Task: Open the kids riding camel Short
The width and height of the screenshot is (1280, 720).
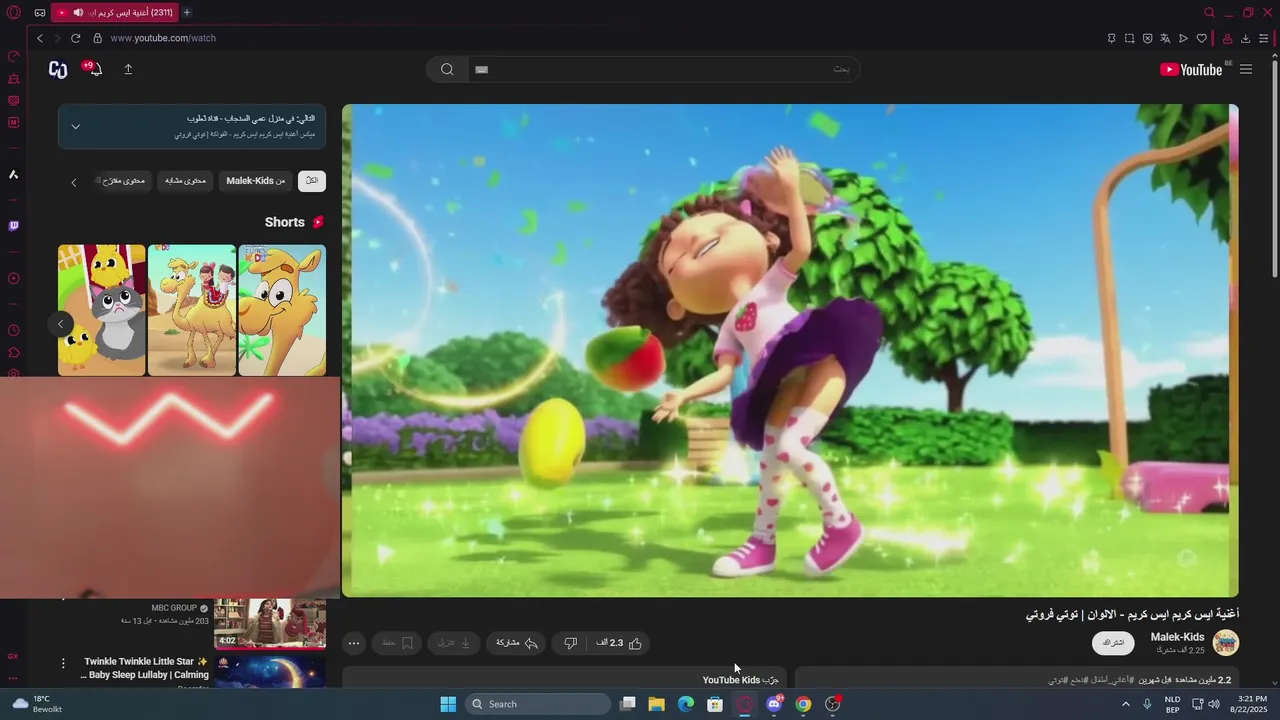Action: tap(192, 310)
